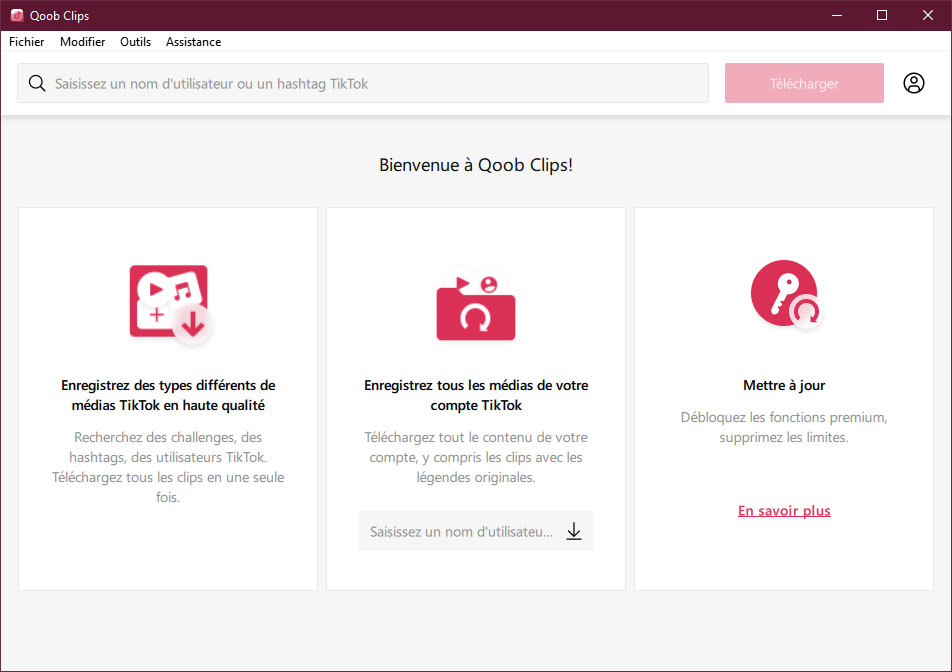Click the download arrow in the username field

click(x=574, y=531)
